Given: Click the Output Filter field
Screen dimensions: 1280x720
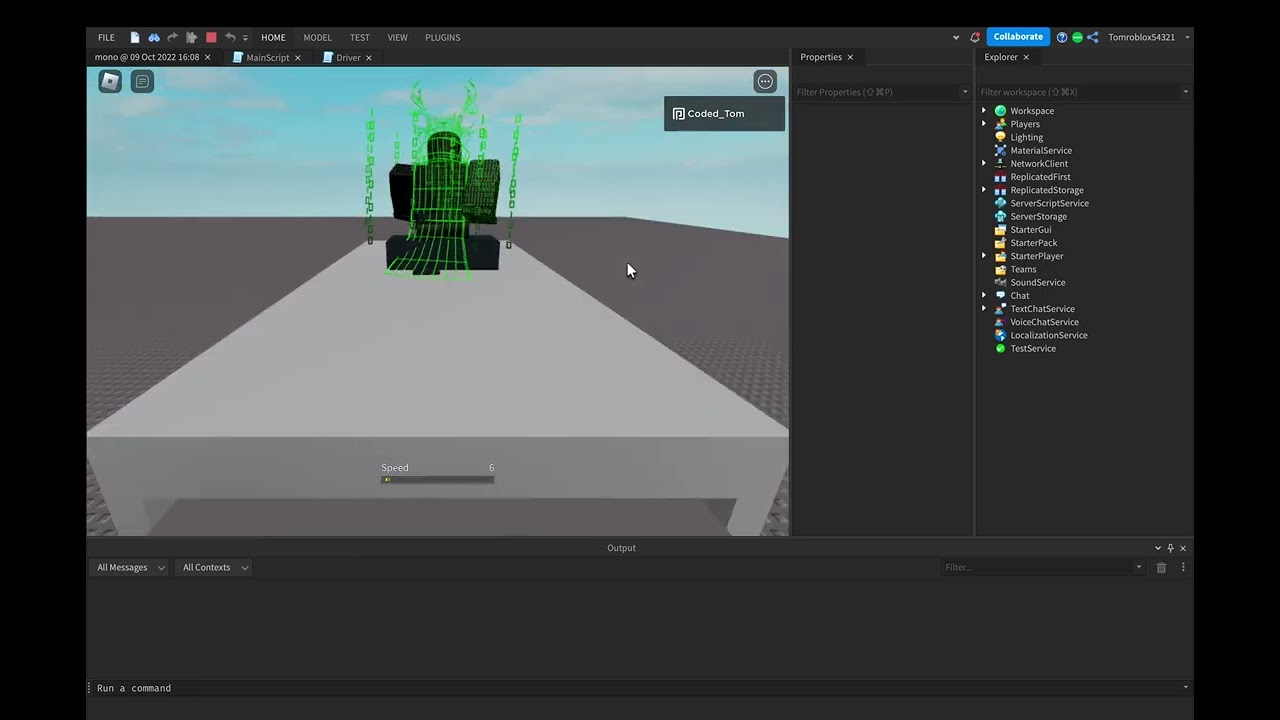Looking at the screenshot, I should click(1043, 567).
